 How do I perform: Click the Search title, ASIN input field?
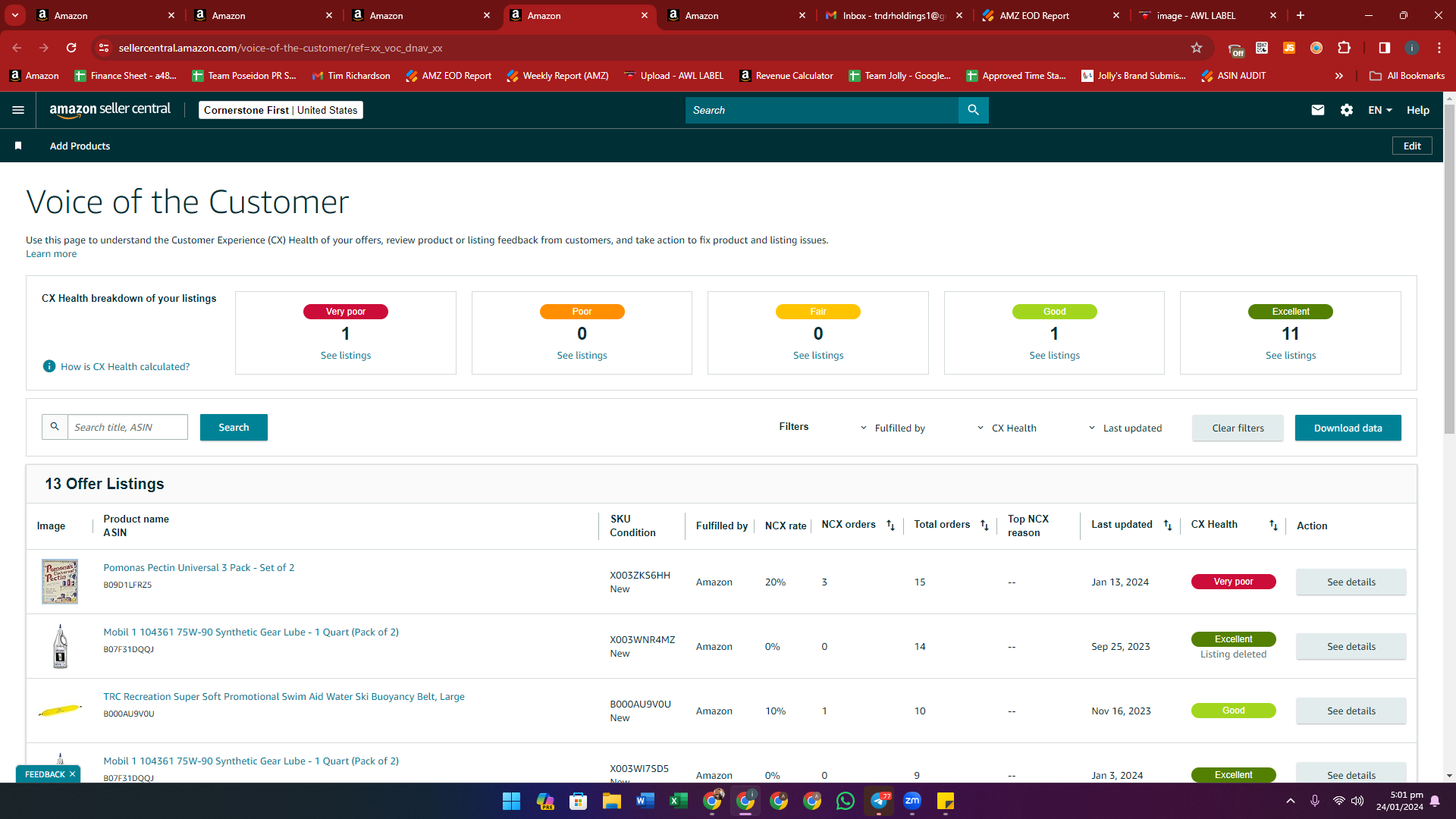point(127,427)
